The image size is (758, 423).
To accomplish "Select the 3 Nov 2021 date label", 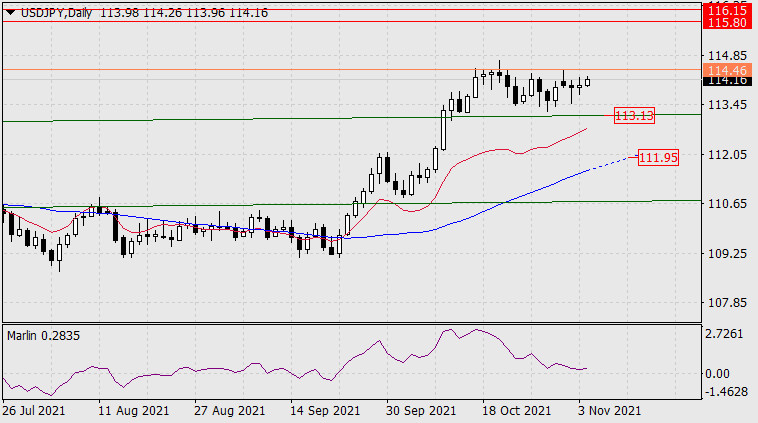I will click(609, 411).
